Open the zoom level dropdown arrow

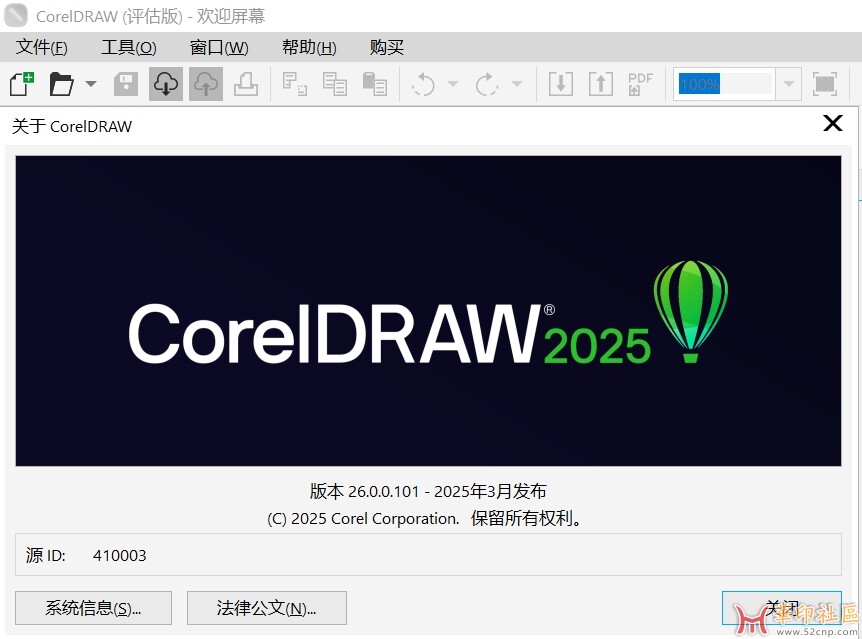click(788, 84)
